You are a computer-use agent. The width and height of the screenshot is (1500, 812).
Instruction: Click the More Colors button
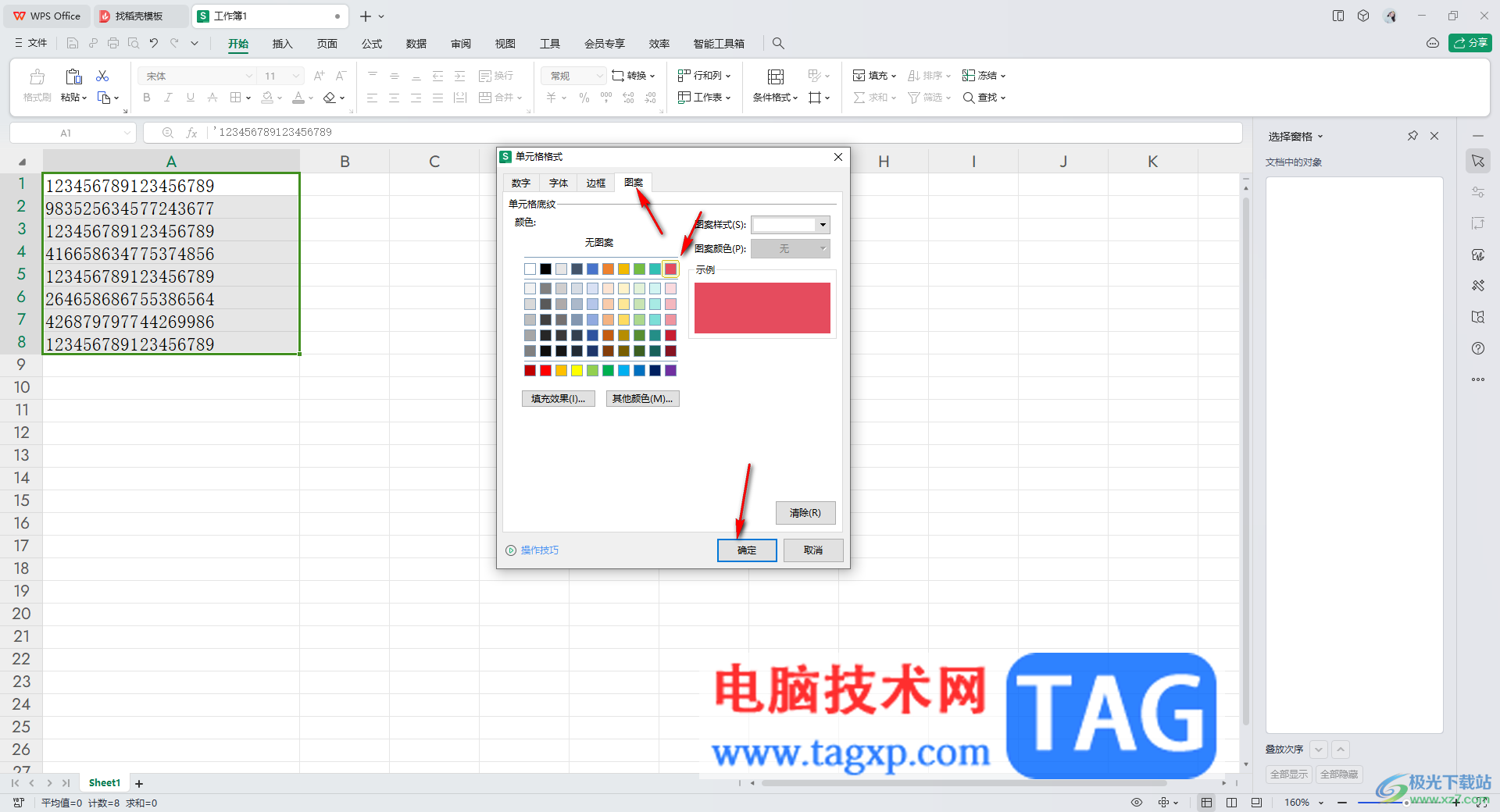pos(643,399)
